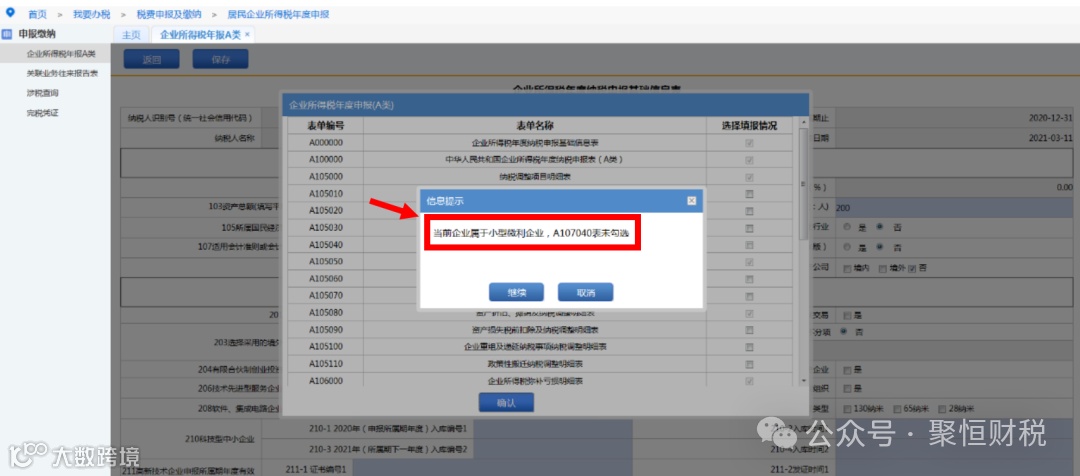The height and width of the screenshot is (476, 1080).
Task: Open 首页 breadcrumb link
Action: pyautogui.click(x=37, y=14)
